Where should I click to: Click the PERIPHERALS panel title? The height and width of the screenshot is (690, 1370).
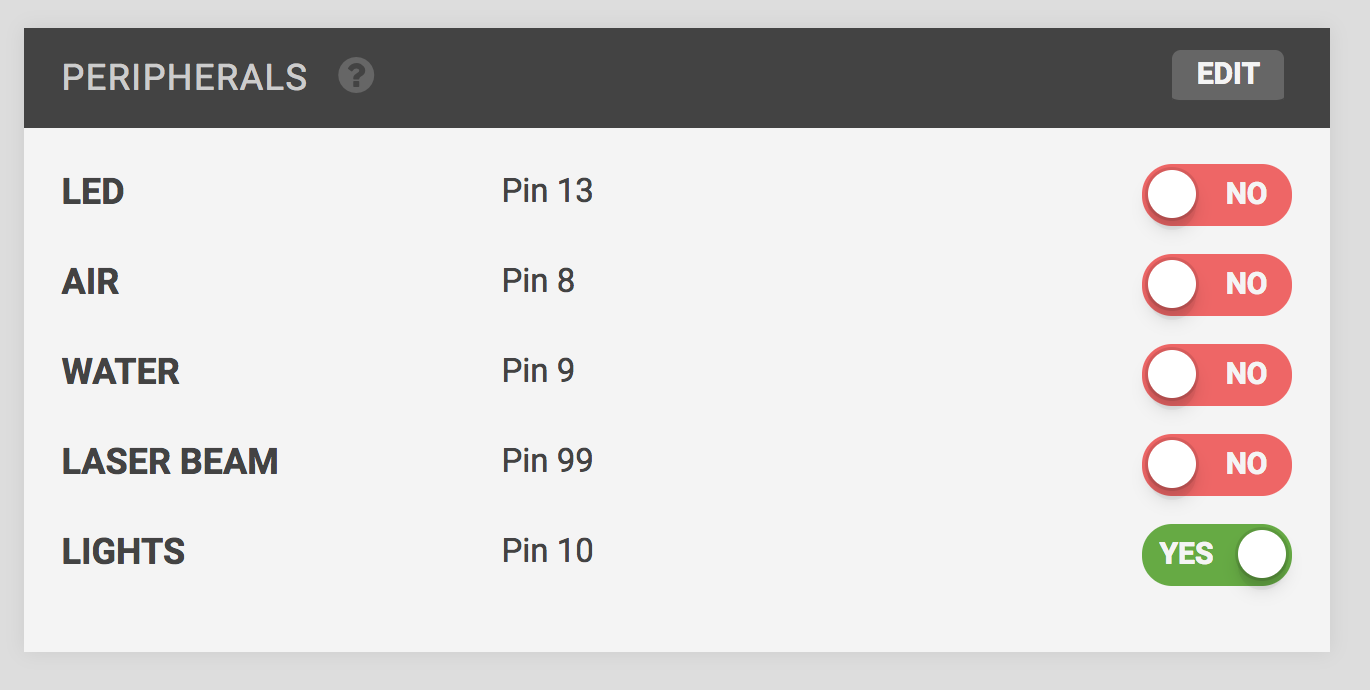185,77
